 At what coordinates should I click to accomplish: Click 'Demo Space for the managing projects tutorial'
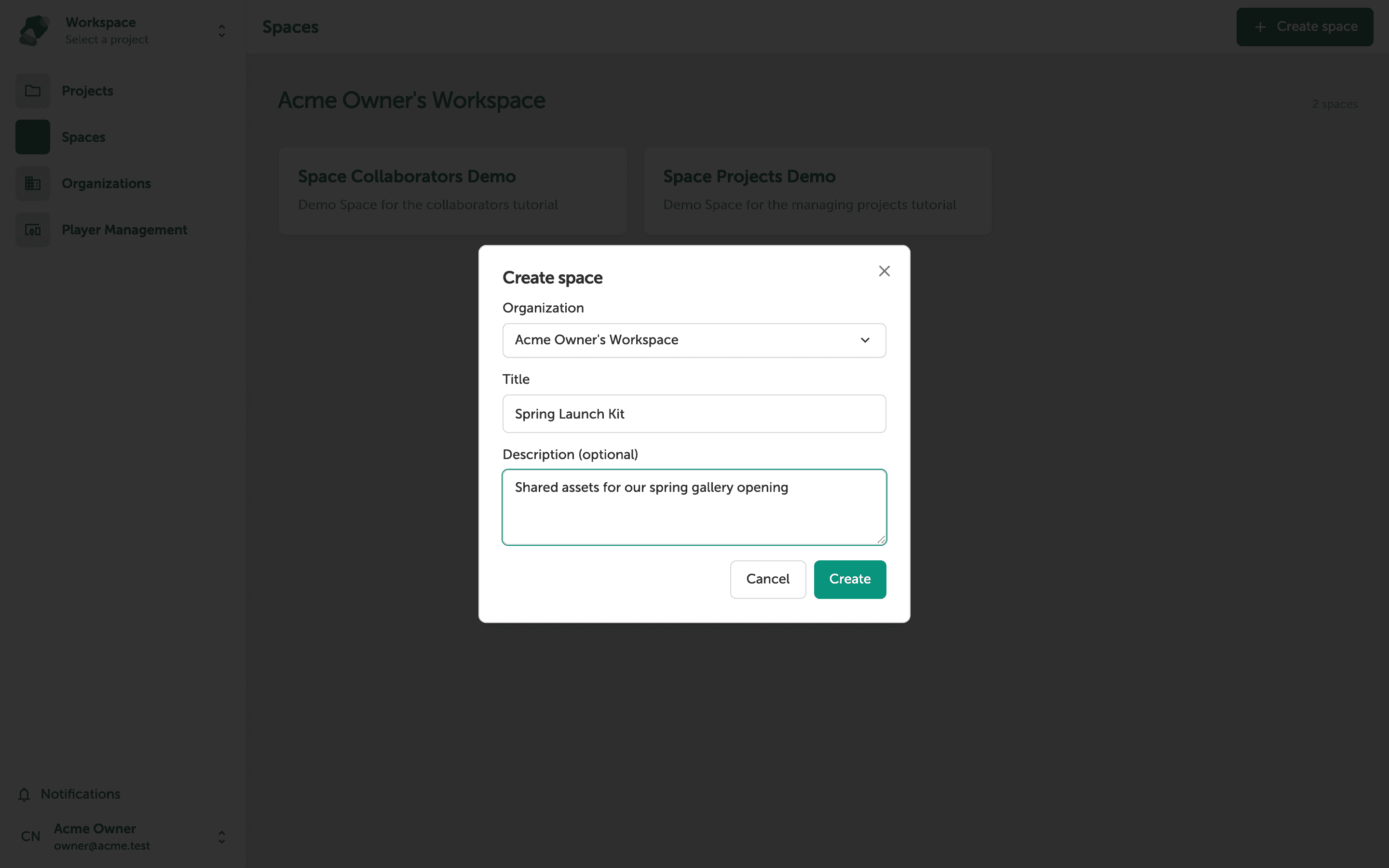pos(809,205)
